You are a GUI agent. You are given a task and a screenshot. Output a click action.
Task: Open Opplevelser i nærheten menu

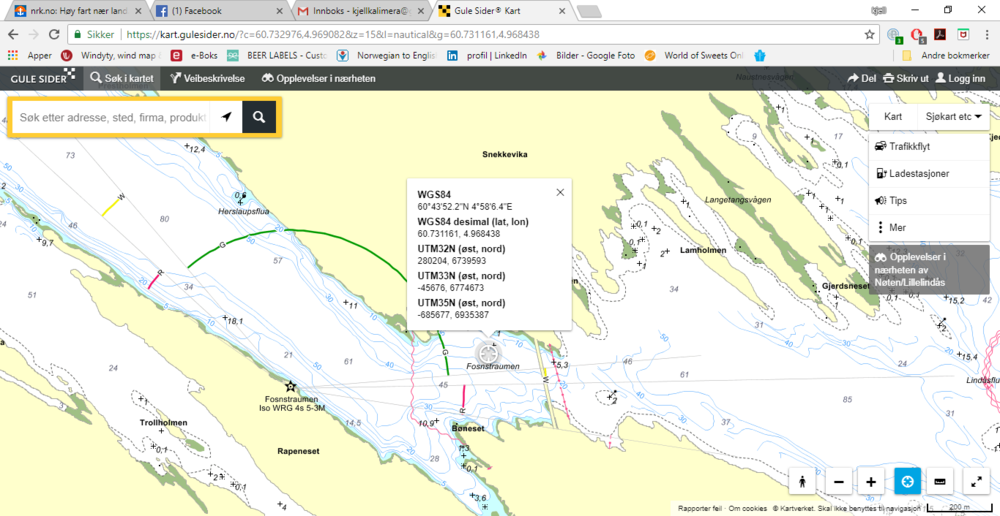[318, 78]
